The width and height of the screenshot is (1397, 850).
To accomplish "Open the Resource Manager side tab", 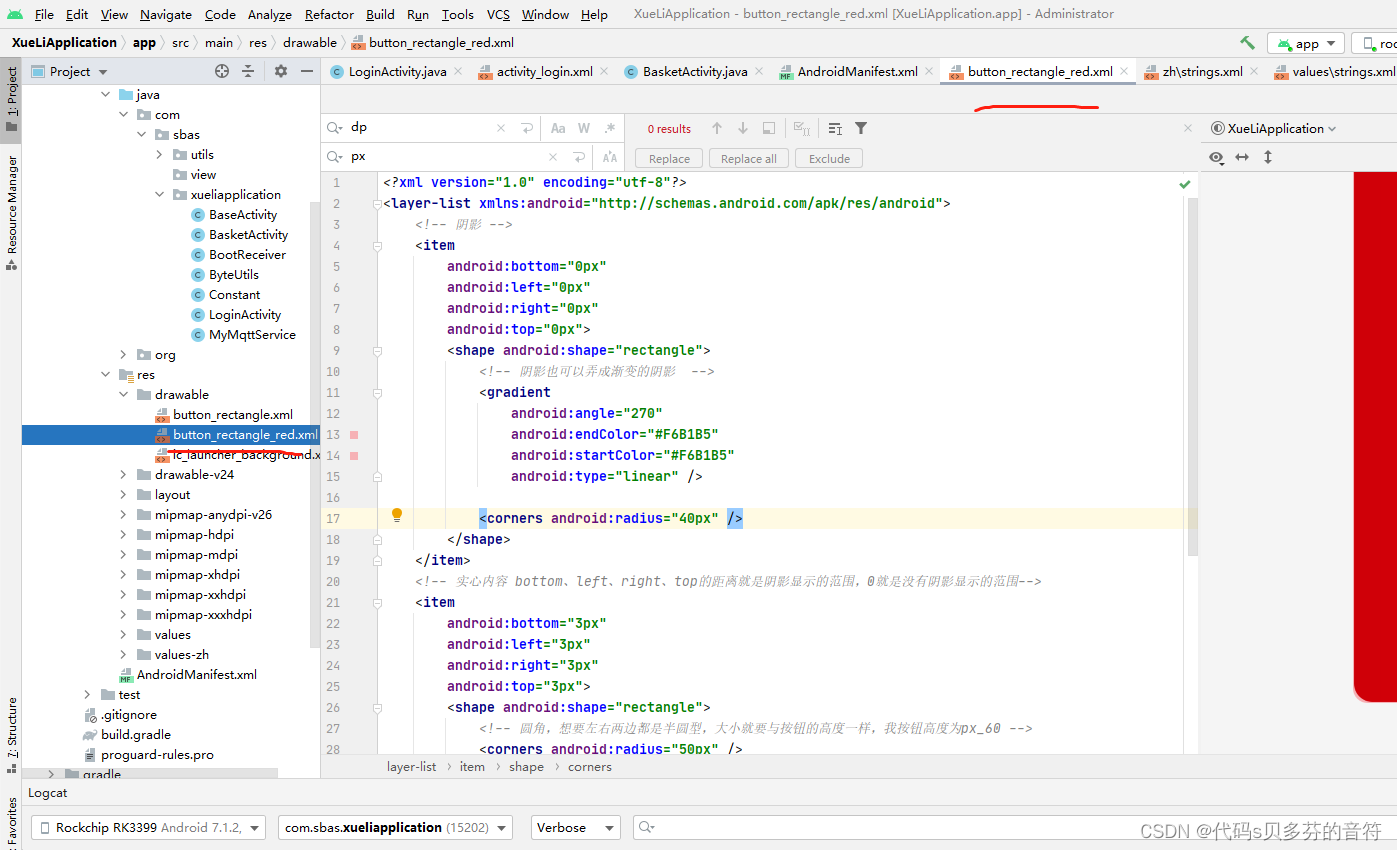I will 11,212.
